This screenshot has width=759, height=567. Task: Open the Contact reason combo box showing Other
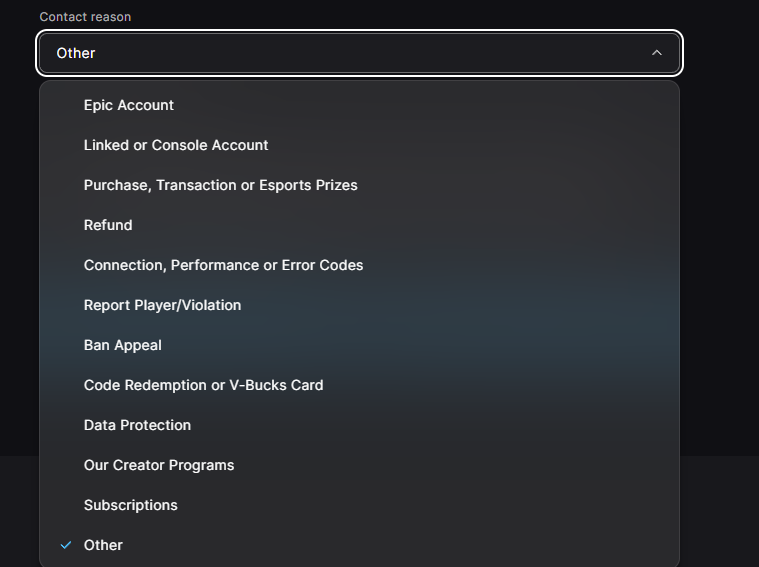359,53
